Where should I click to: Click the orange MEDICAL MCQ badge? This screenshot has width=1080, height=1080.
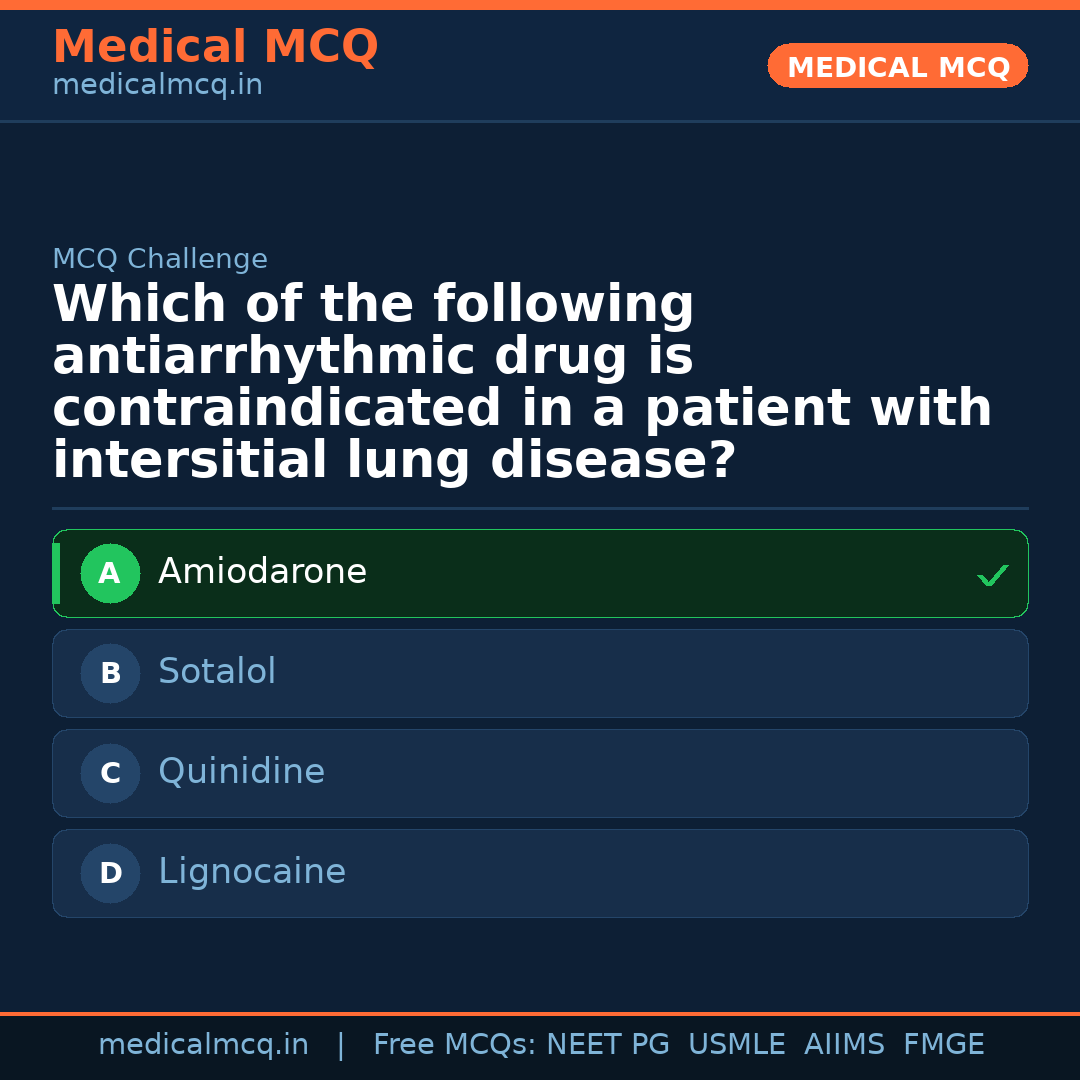[x=897, y=66]
